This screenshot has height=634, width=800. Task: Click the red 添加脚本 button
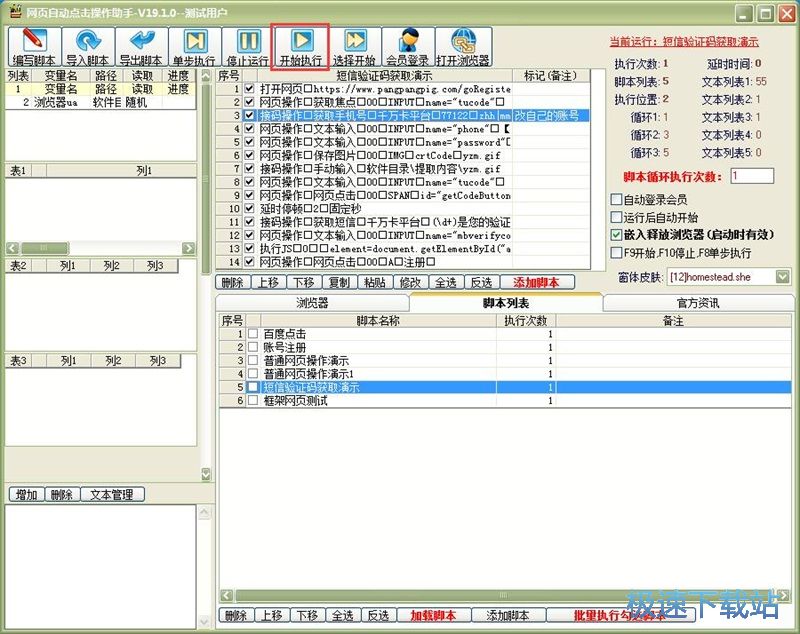click(543, 283)
